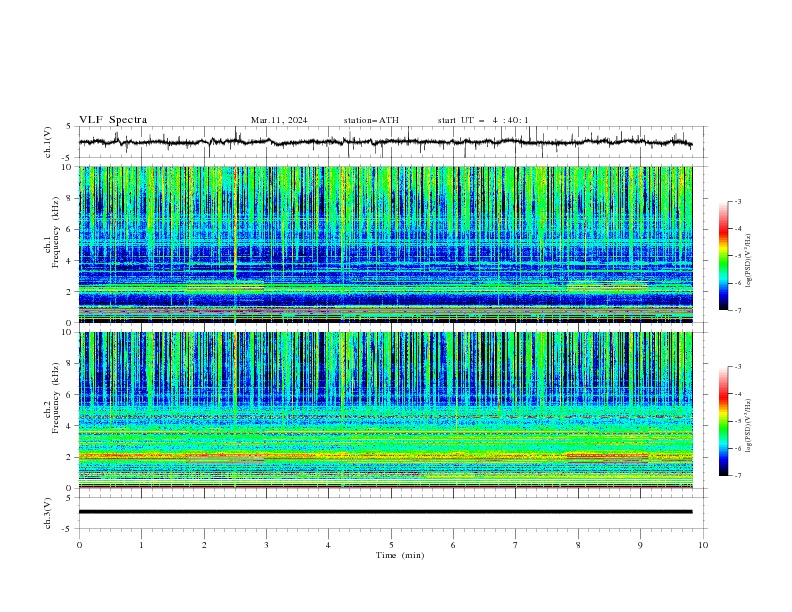The height and width of the screenshot is (612, 792).
Task: Click the ch.1 PSD color scale bar
Action: click(x=723, y=256)
